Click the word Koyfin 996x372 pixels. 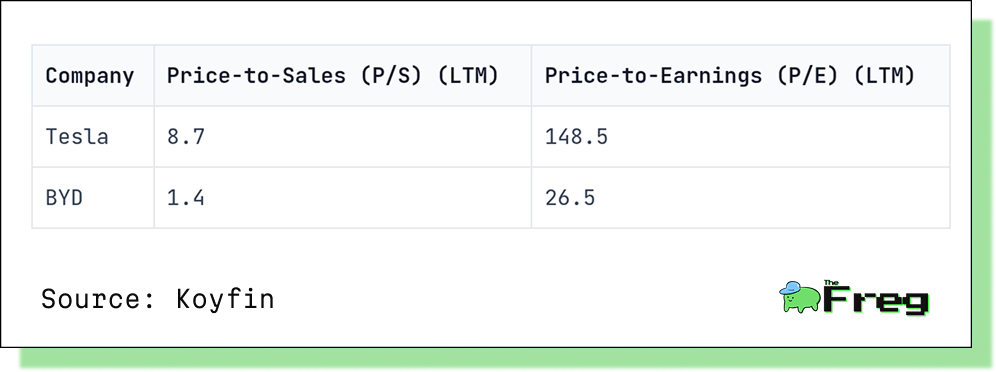(x=225, y=298)
